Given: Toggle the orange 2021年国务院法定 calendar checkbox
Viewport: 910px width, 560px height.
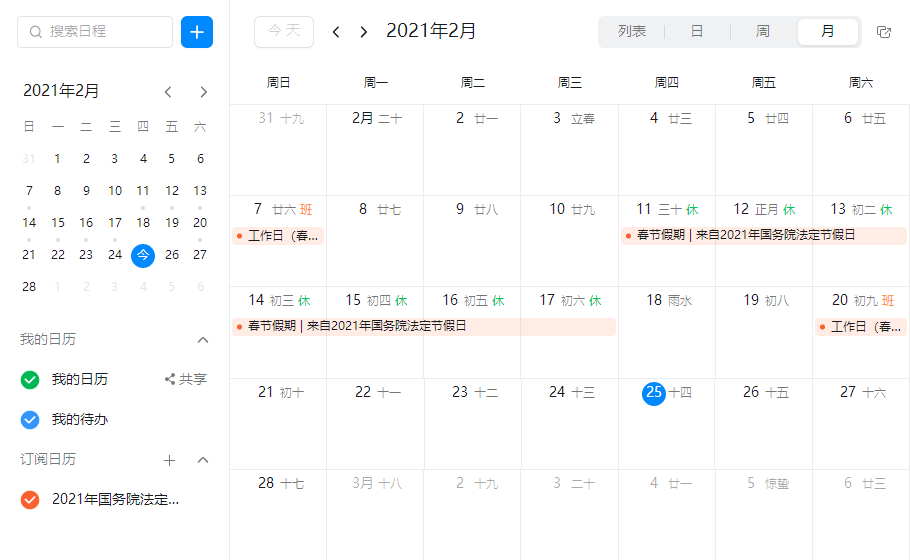Looking at the screenshot, I should click(x=30, y=499).
